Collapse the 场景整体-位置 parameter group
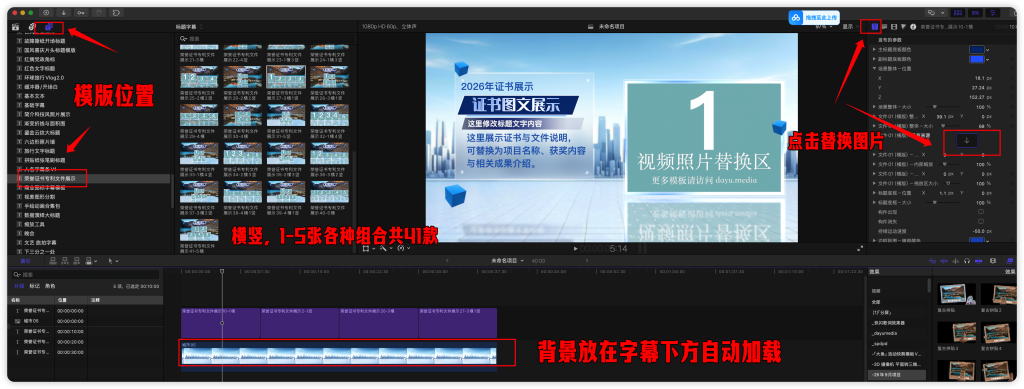The width and height of the screenshot is (1024, 389). (875, 68)
